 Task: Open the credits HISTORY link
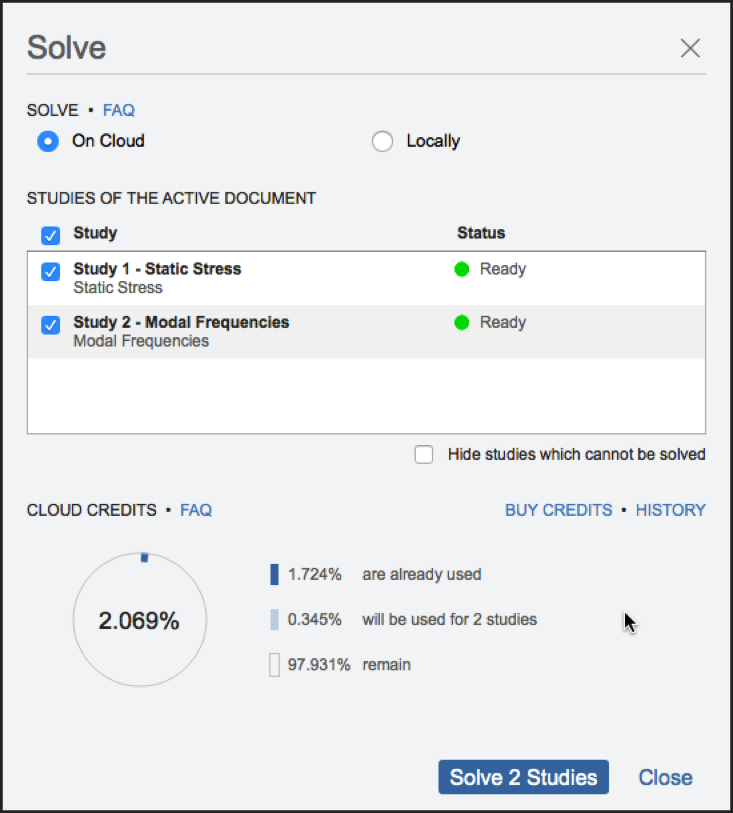[x=670, y=510]
